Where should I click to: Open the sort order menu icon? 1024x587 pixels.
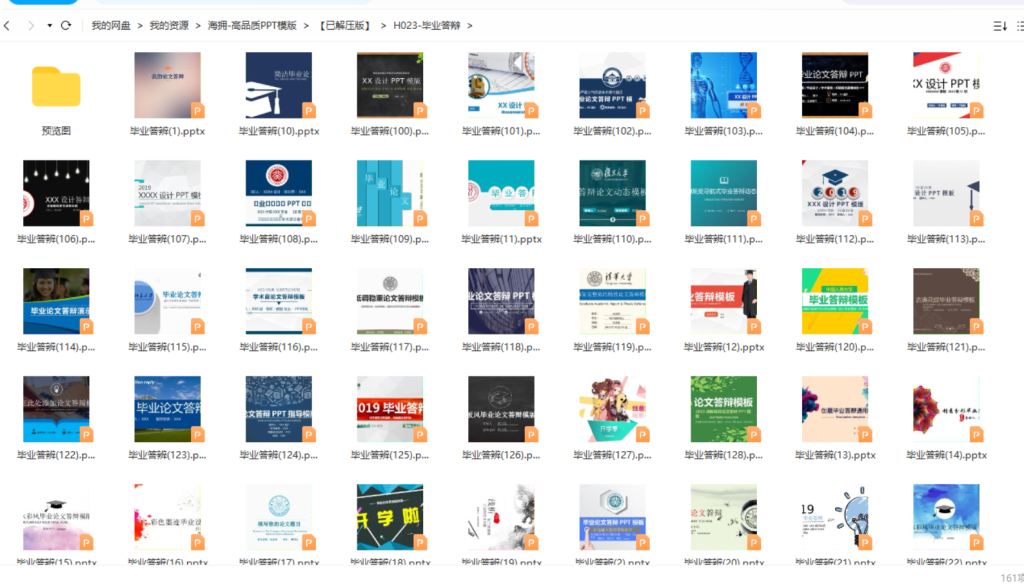tap(999, 26)
